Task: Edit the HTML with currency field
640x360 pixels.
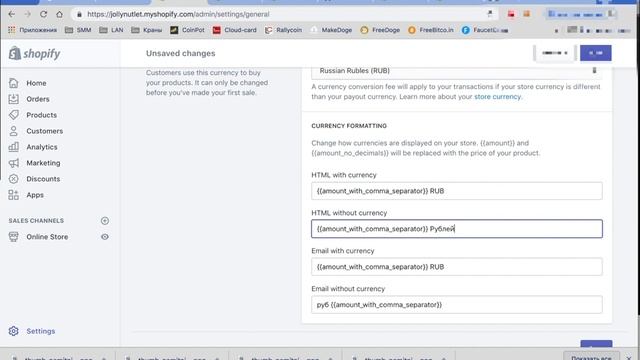Action: coord(457,191)
